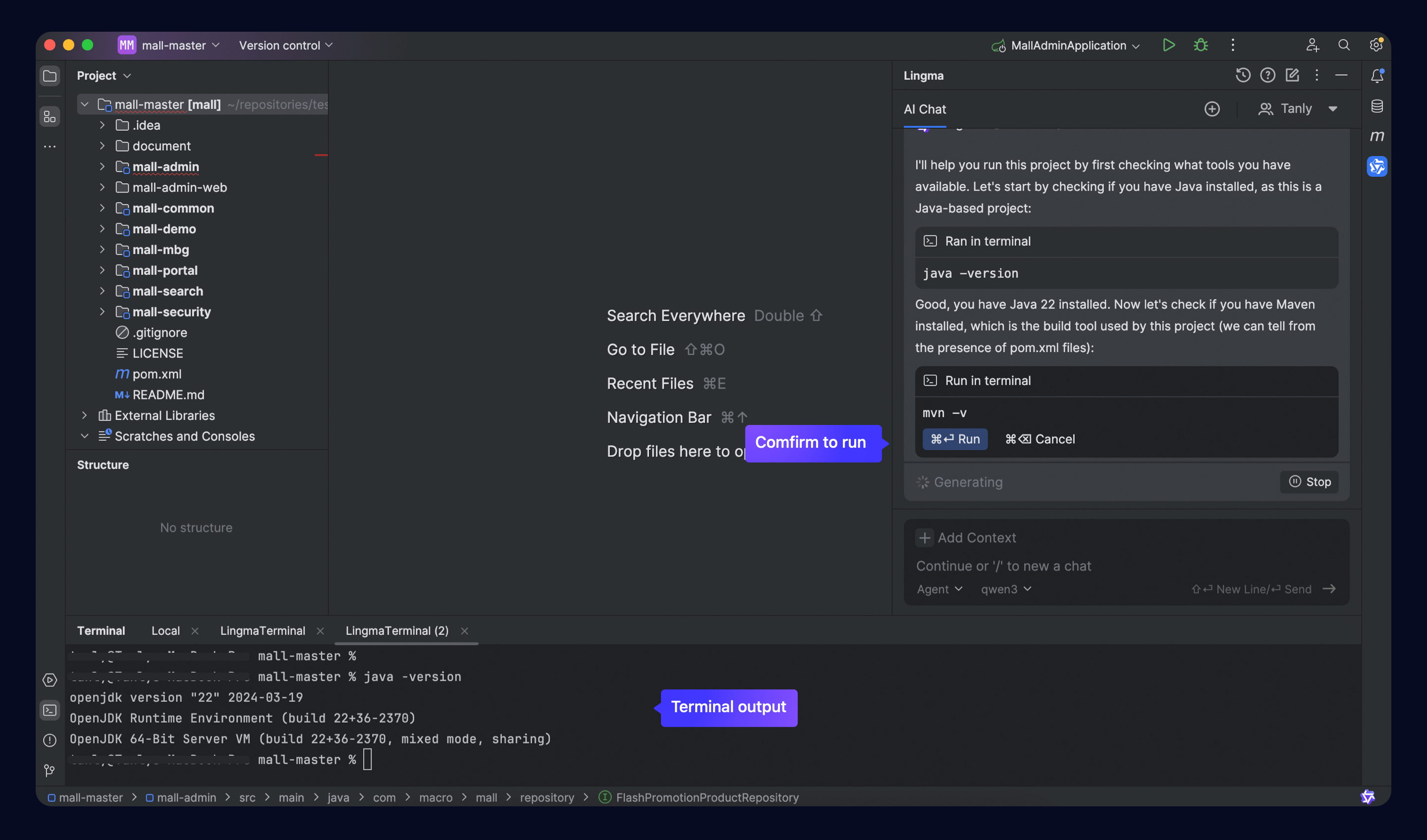Collapse the mall-master root node
The height and width of the screenshot is (840, 1427).
(85, 105)
